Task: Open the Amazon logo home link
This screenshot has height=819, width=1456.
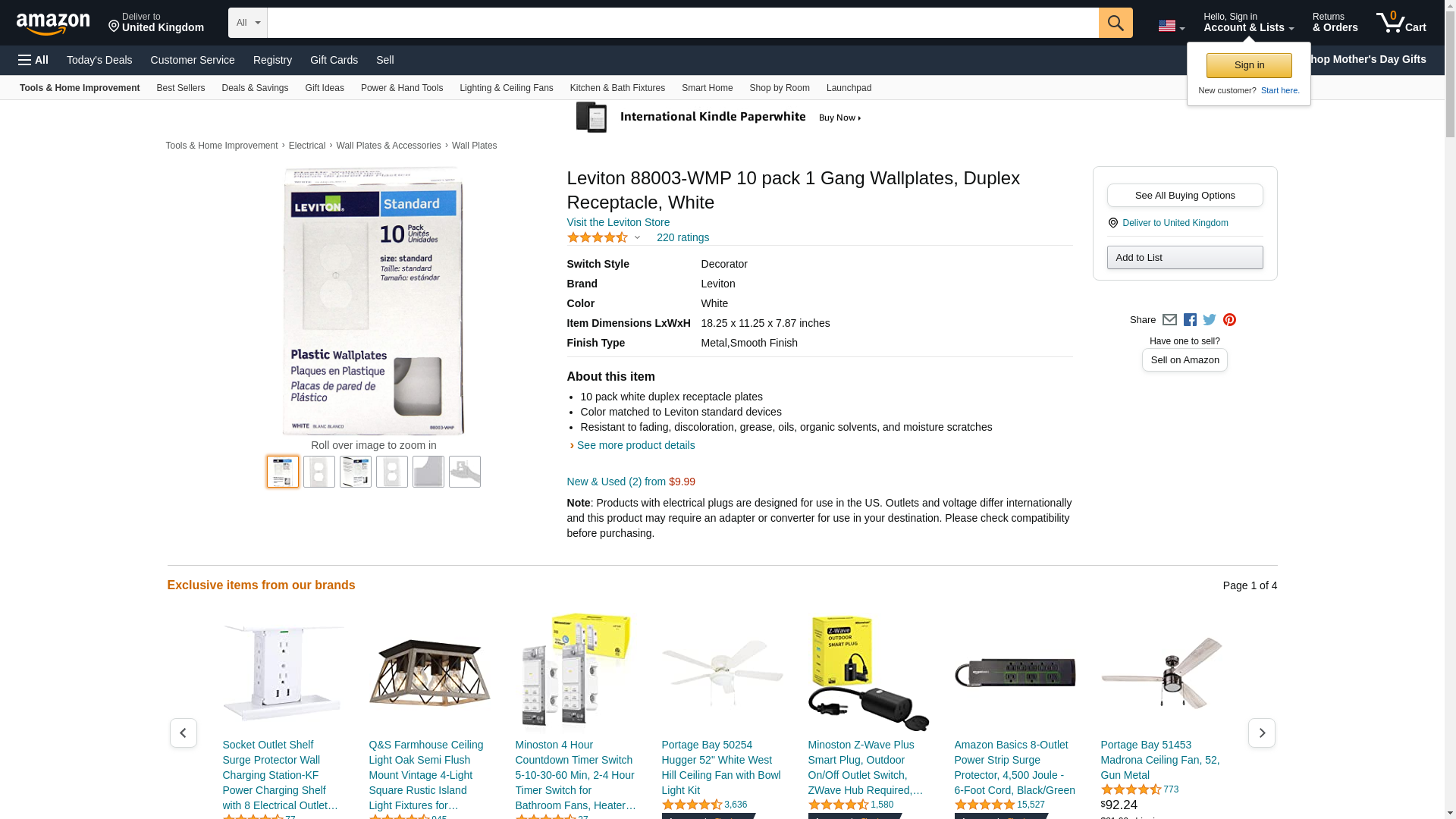Action: [x=53, y=24]
